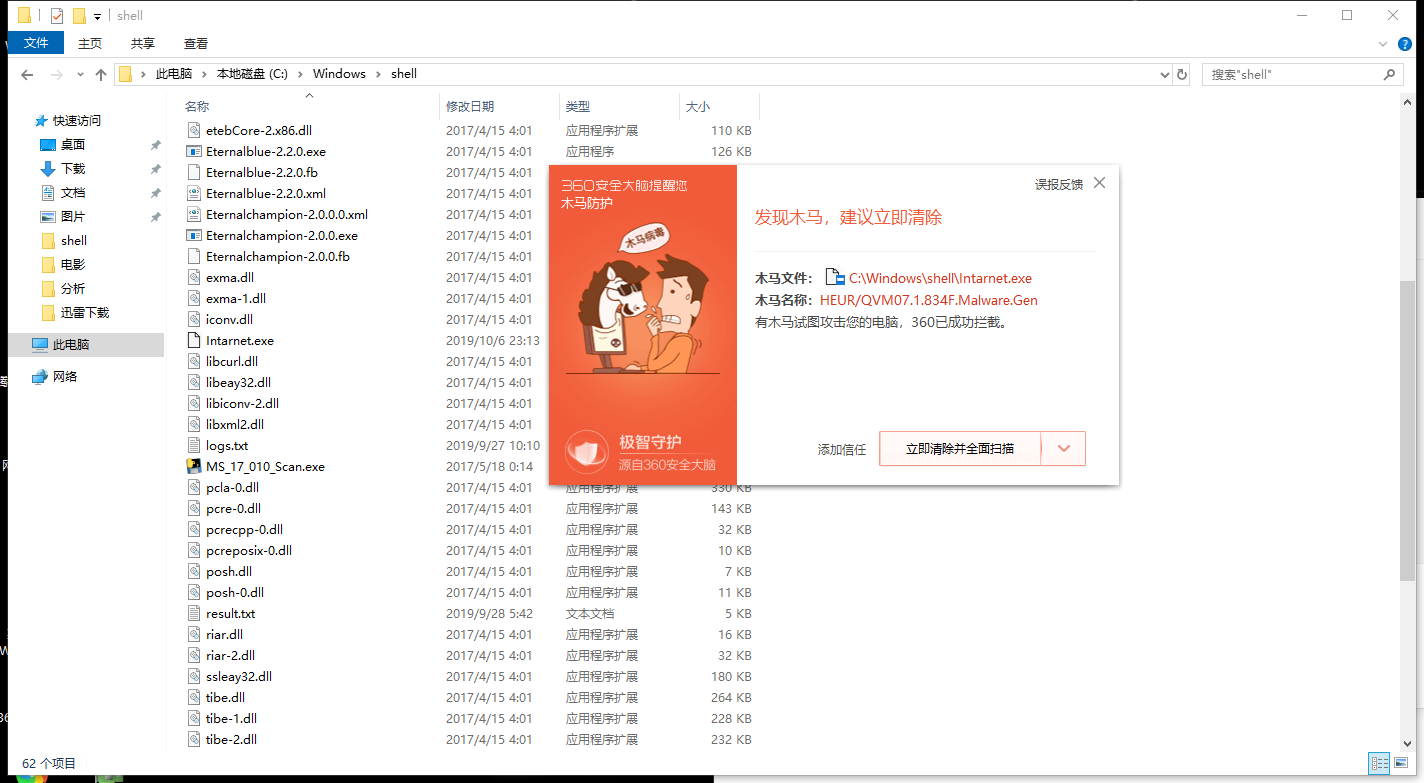This screenshot has width=1424, height=783.
Task: Switch to details view layout icon
Action: pyautogui.click(x=1379, y=763)
